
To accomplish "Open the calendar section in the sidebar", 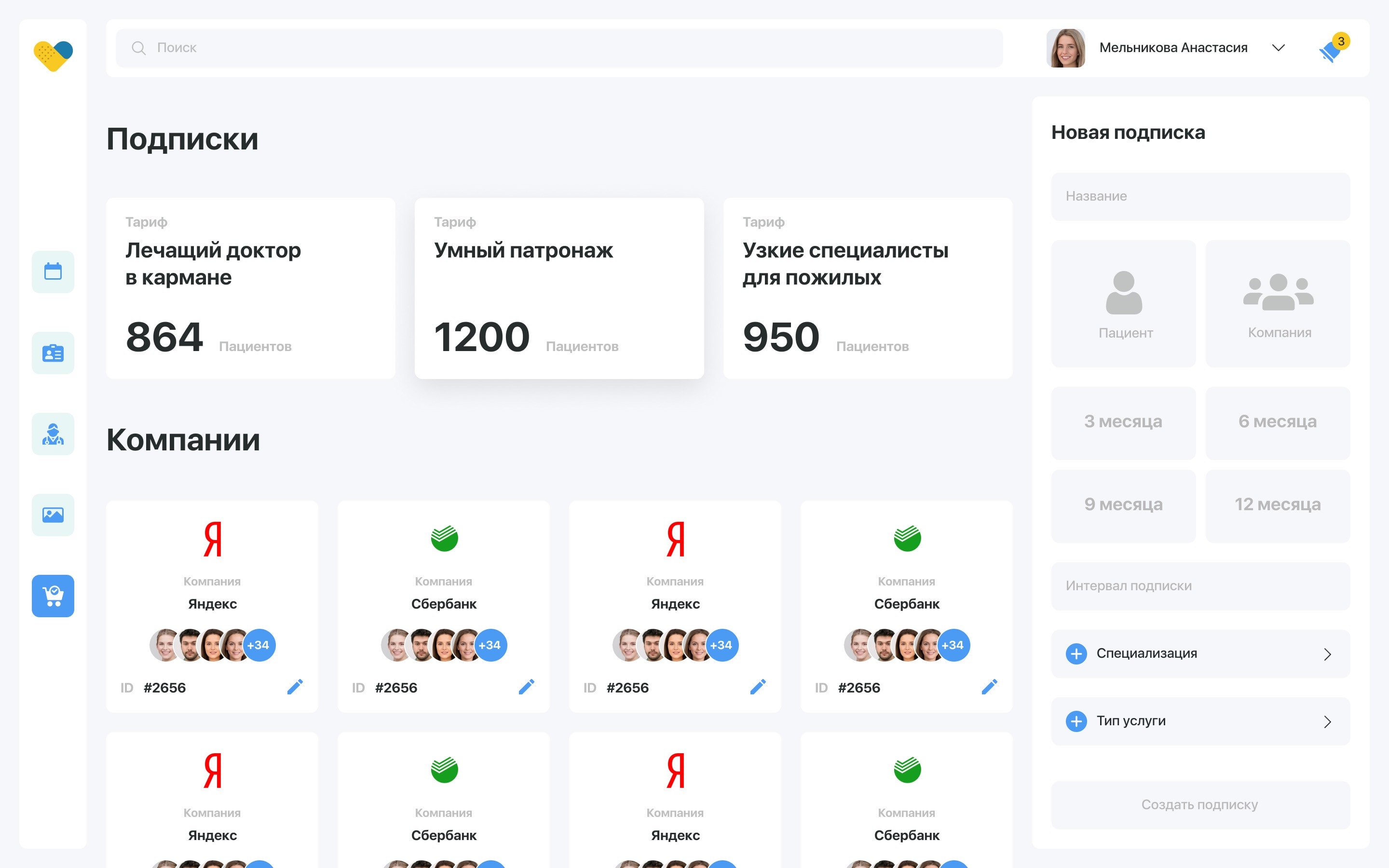I will pyautogui.click(x=53, y=271).
